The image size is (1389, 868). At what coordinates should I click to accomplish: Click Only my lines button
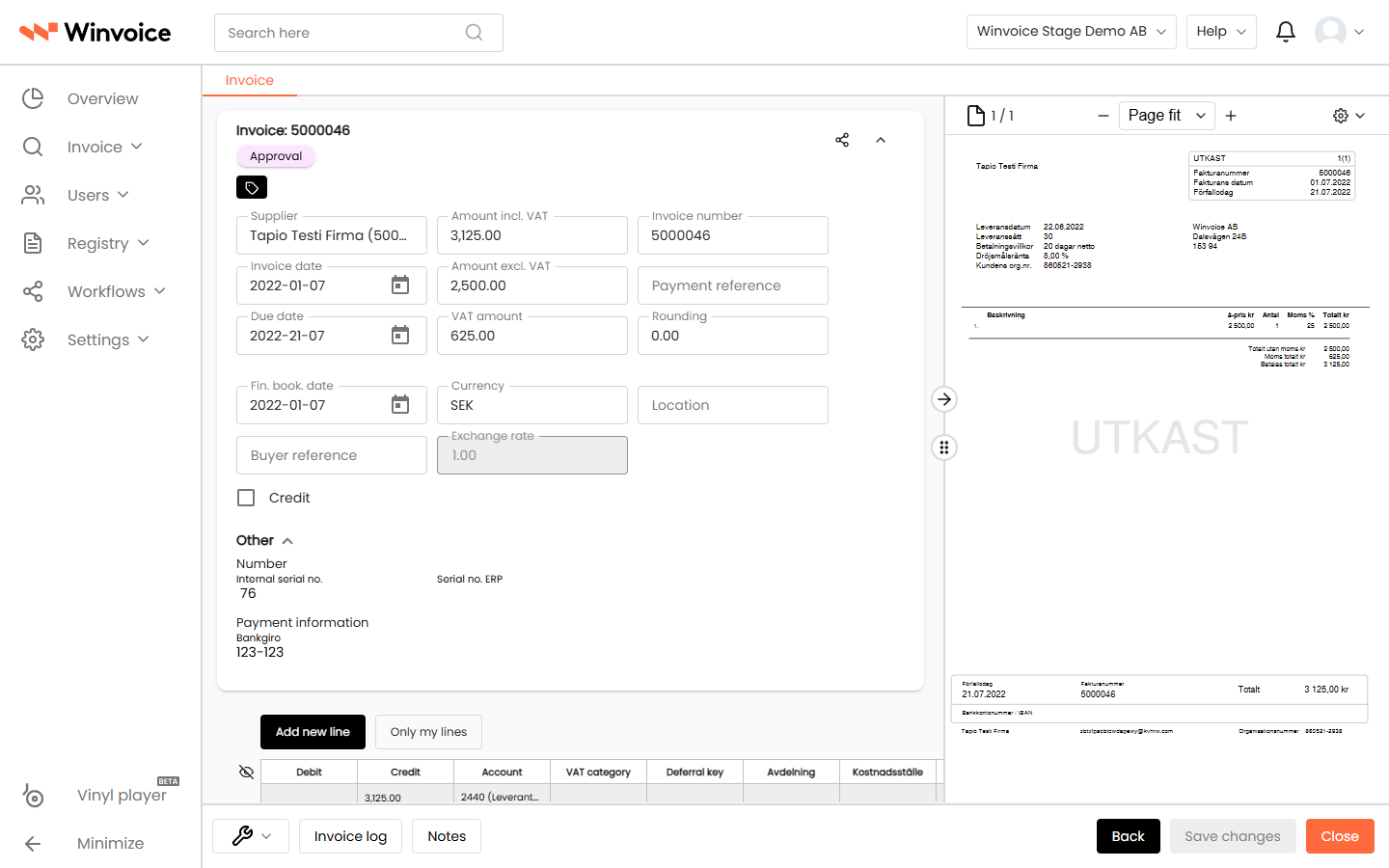click(428, 732)
